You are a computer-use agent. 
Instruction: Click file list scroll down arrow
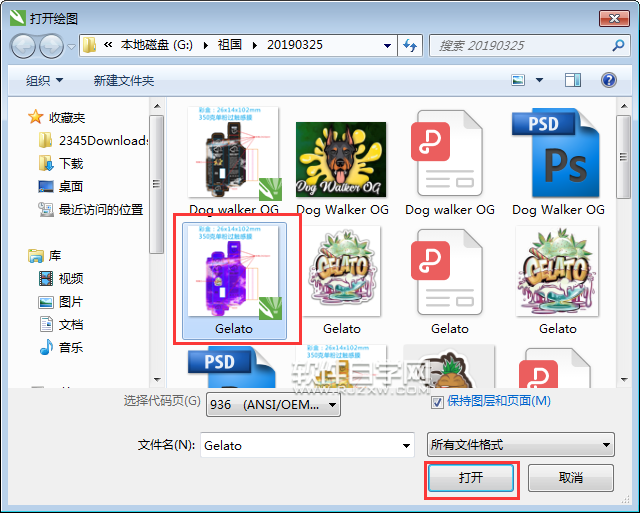(624, 379)
